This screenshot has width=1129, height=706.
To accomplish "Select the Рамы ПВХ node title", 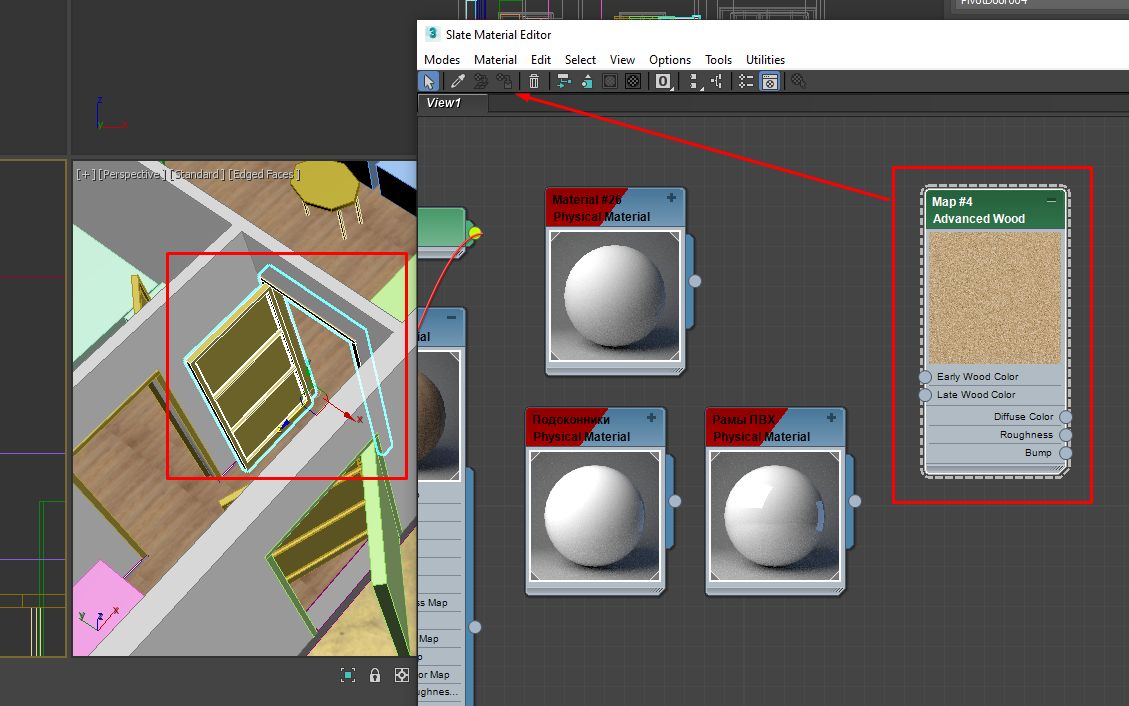I will [x=775, y=427].
